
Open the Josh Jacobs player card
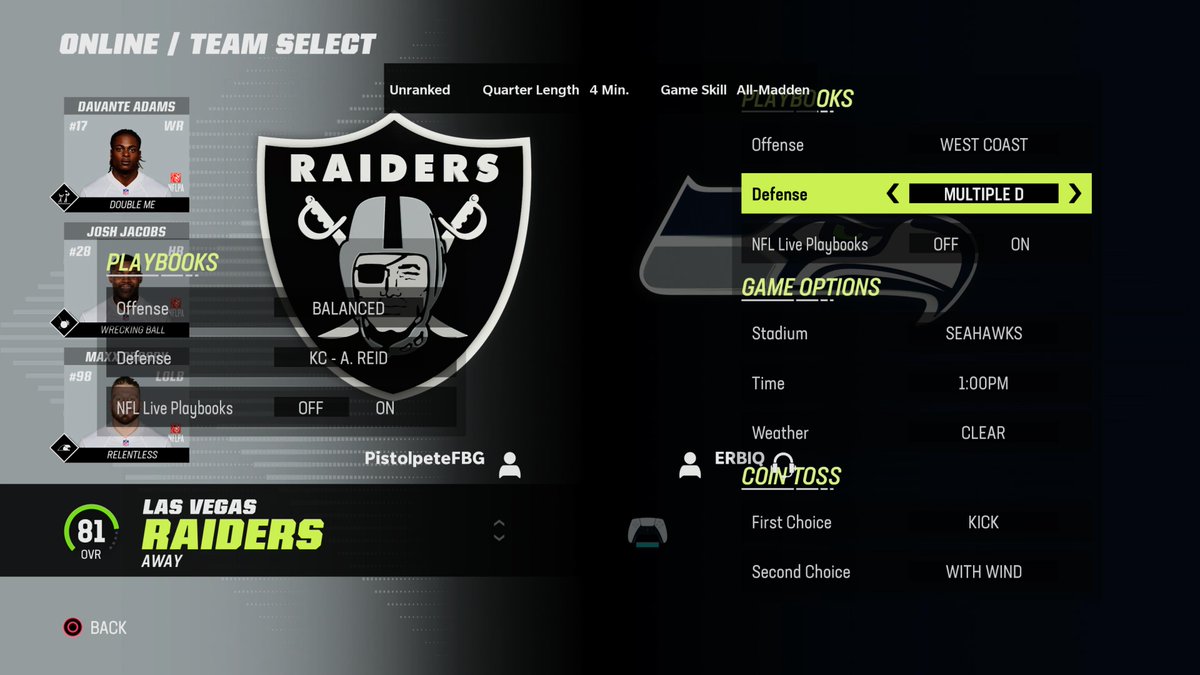tap(127, 280)
